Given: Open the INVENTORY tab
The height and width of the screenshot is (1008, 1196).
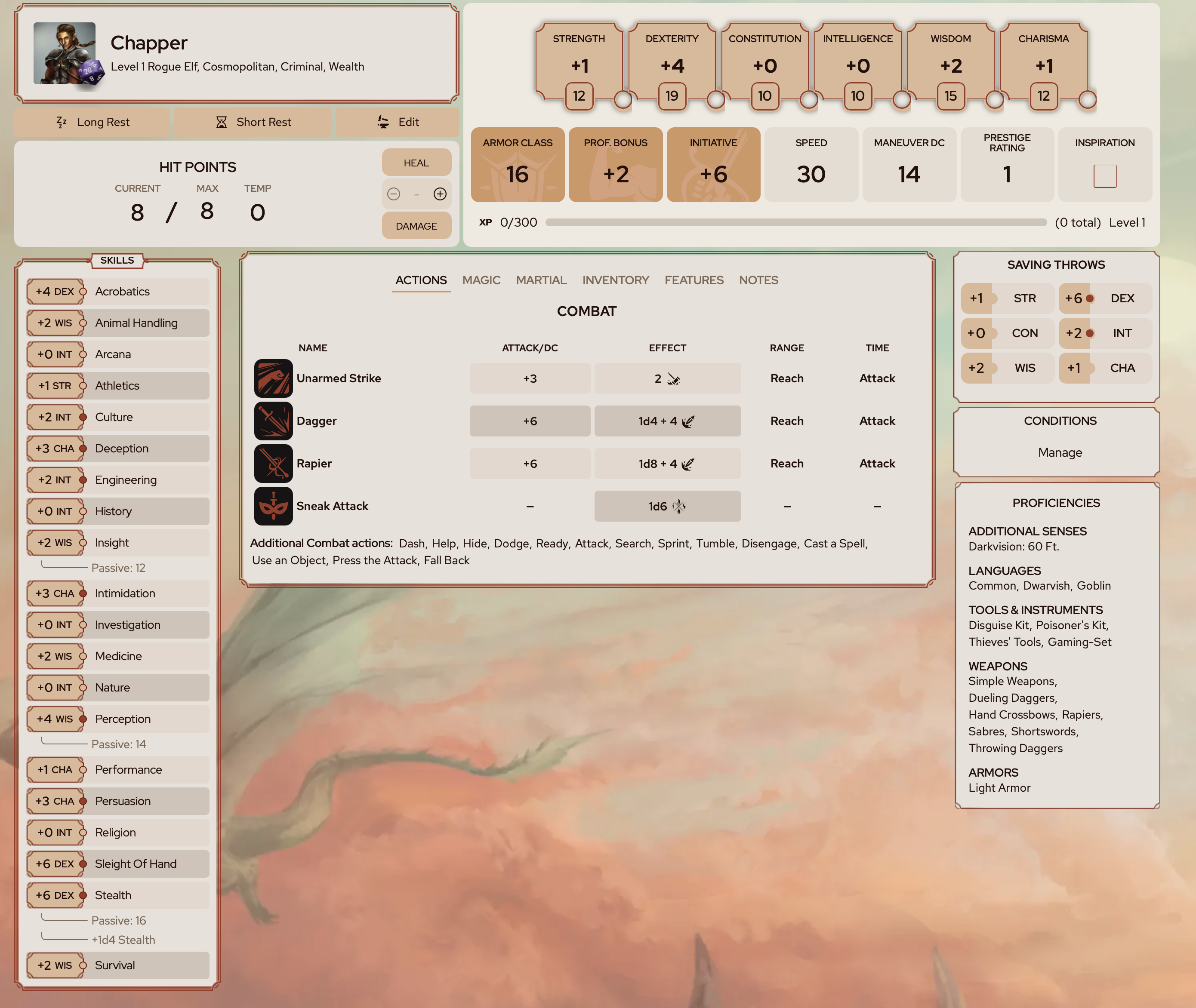Looking at the screenshot, I should point(616,280).
